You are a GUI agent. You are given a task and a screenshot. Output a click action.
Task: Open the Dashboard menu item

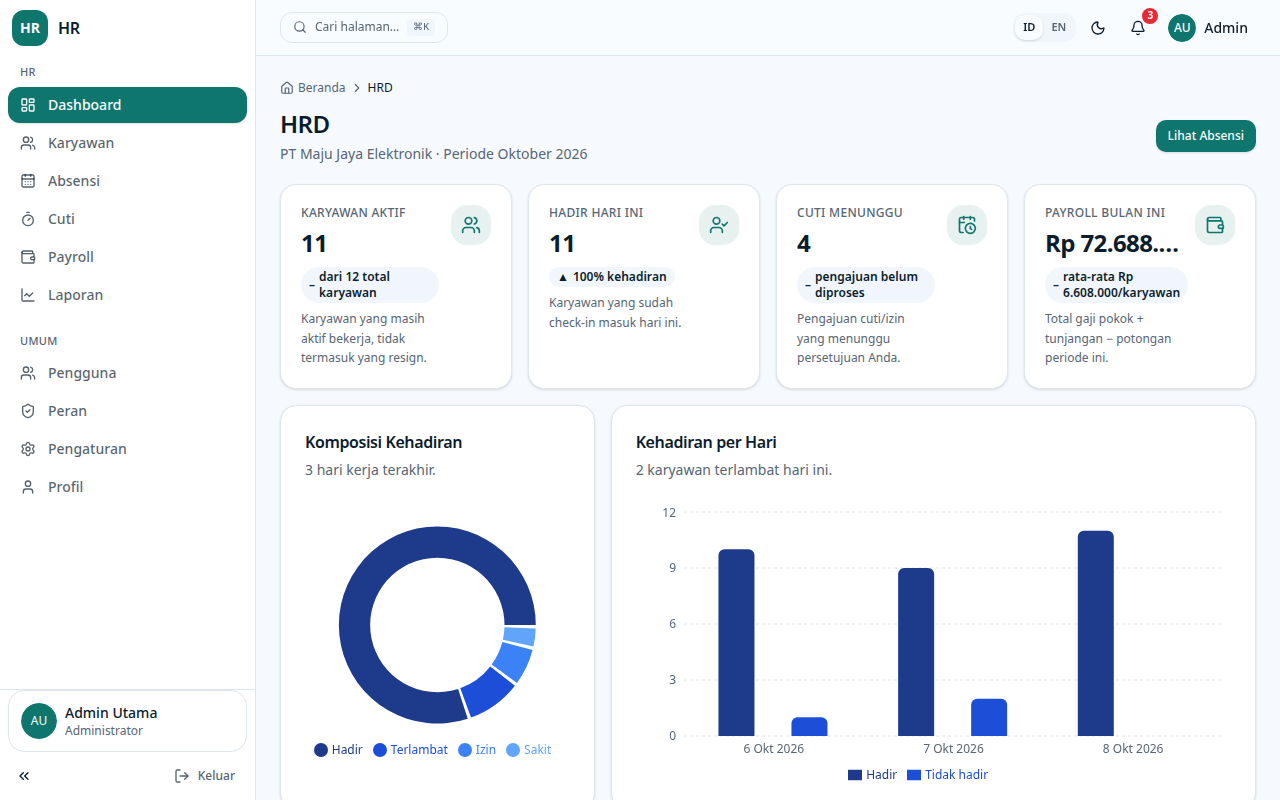coord(127,105)
